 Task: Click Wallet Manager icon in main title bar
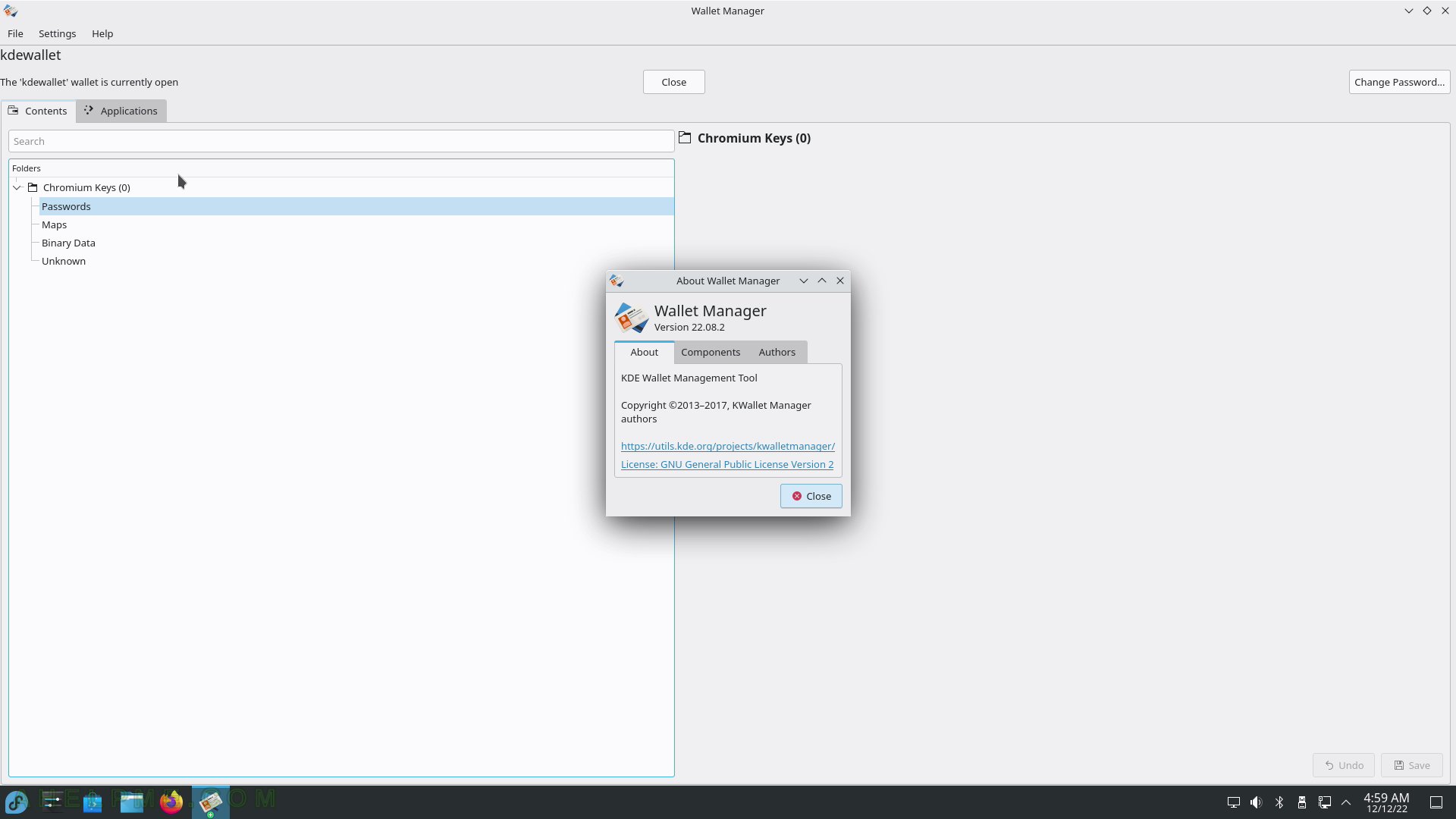(11, 11)
